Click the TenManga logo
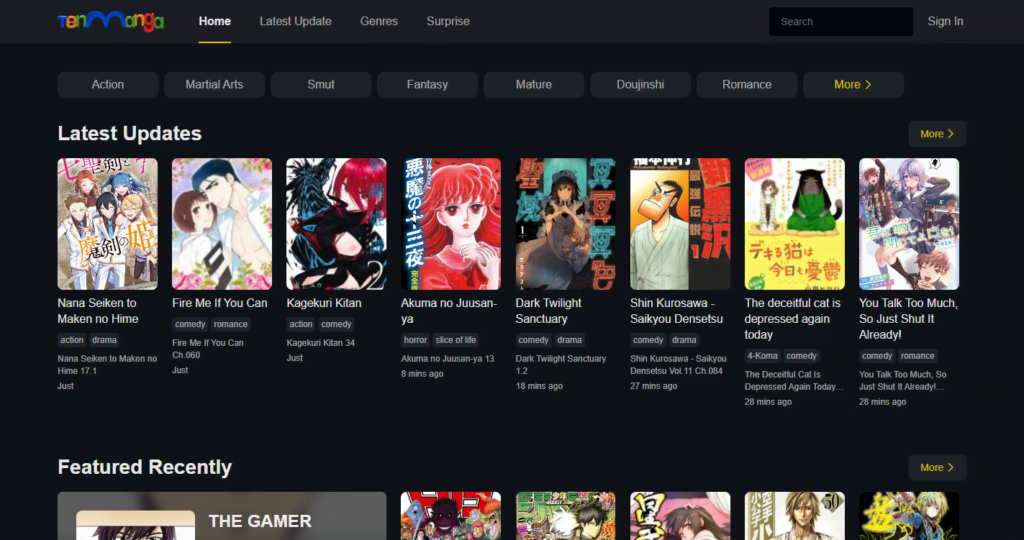1024x540 pixels. coord(110,22)
